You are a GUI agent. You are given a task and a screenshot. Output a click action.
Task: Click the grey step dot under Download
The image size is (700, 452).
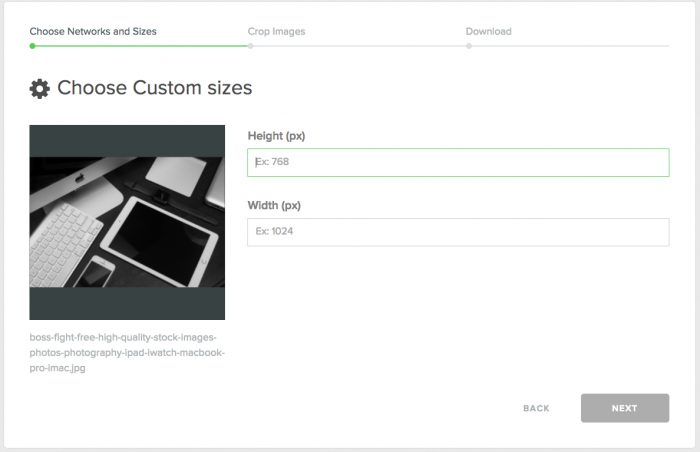click(468, 46)
